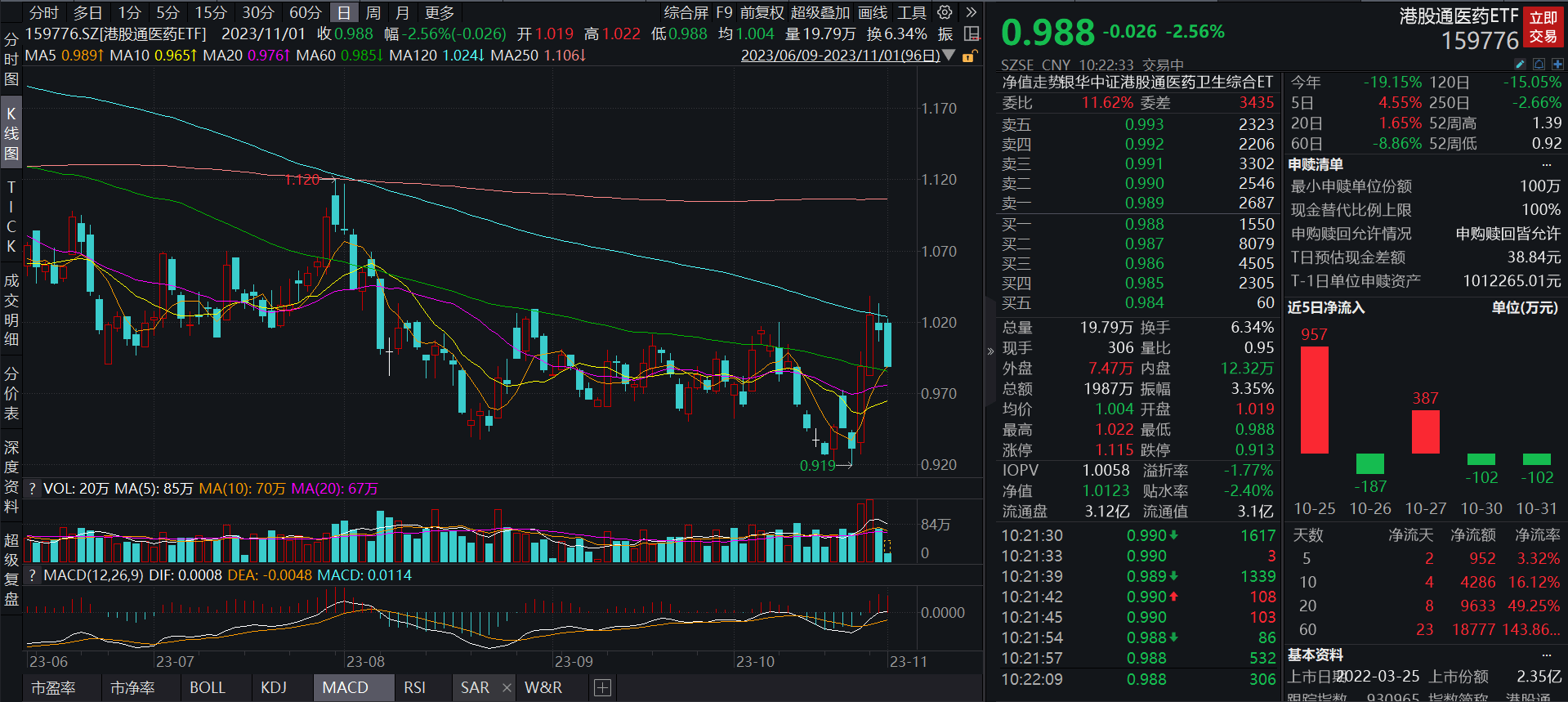Click the pencil edit icon under stock code
The image size is (1568, 702).
click(1520, 64)
